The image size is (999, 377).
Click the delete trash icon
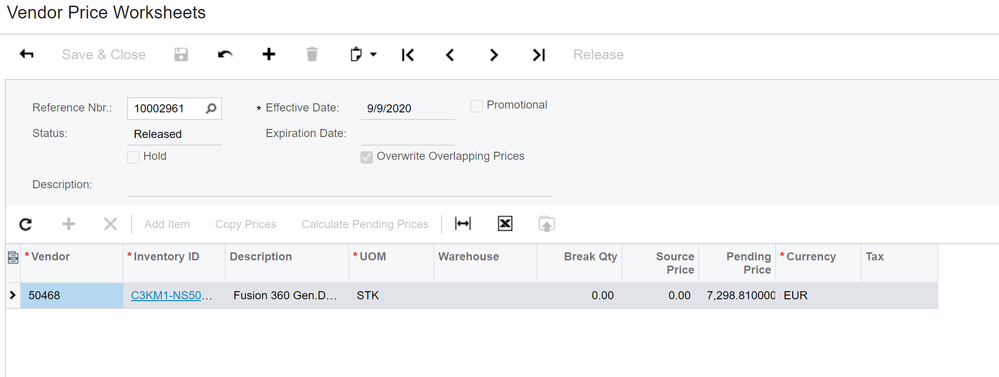pyautogui.click(x=312, y=55)
